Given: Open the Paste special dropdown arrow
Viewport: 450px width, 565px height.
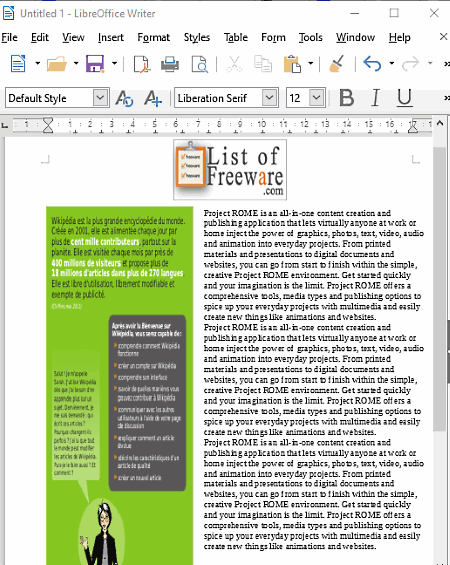Looking at the screenshot, I should tap(311, 64).
